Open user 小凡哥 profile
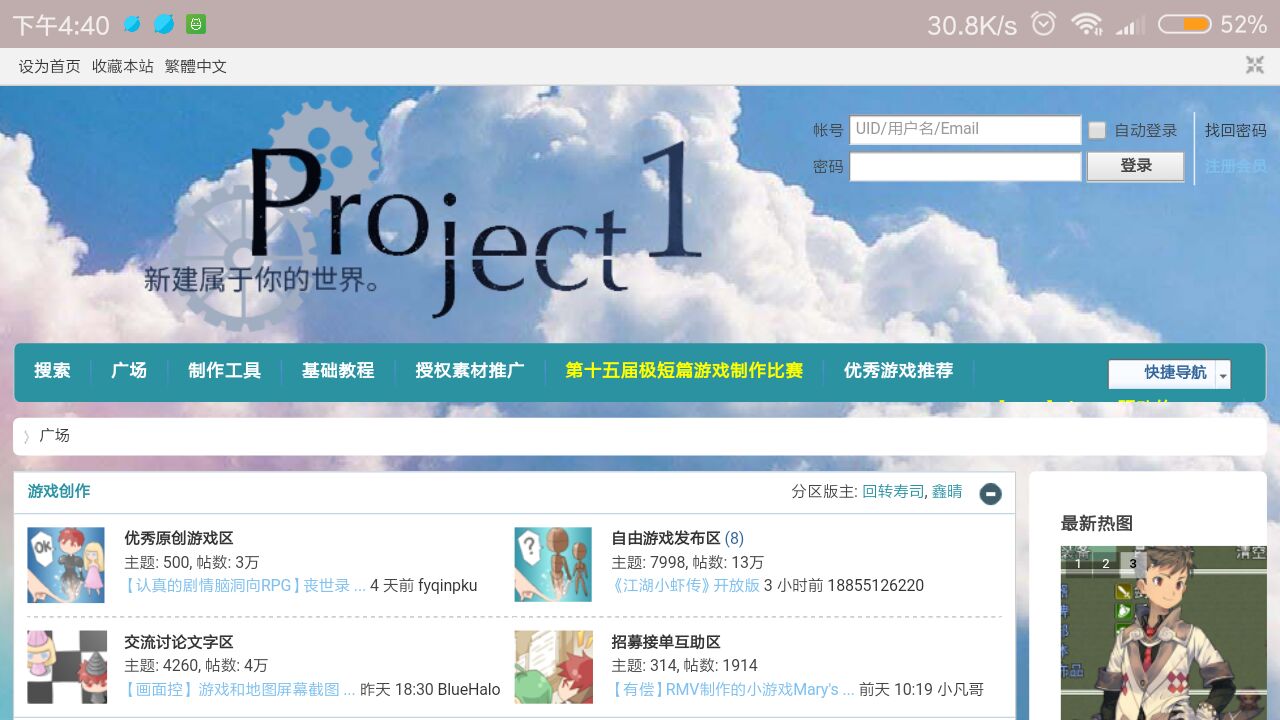 [x=960, y=690]
